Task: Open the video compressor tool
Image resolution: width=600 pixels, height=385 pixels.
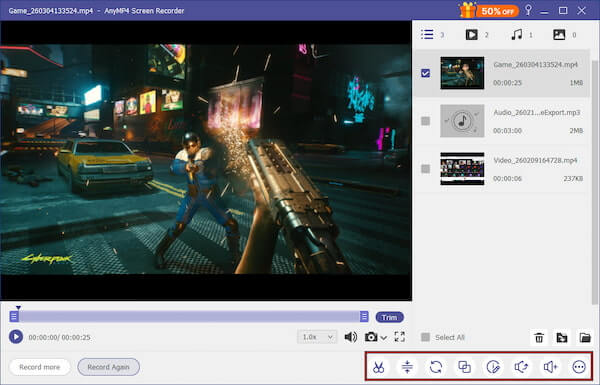Action: (x=407, y=367)
